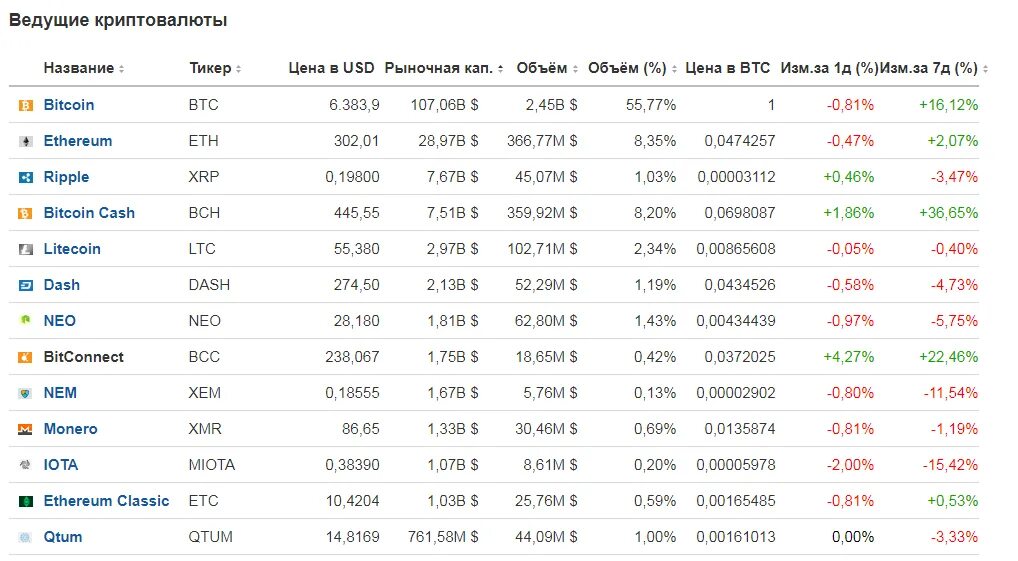Click the BitConnect coin icon
The image size is (1018, 561).
pos(25,357)
